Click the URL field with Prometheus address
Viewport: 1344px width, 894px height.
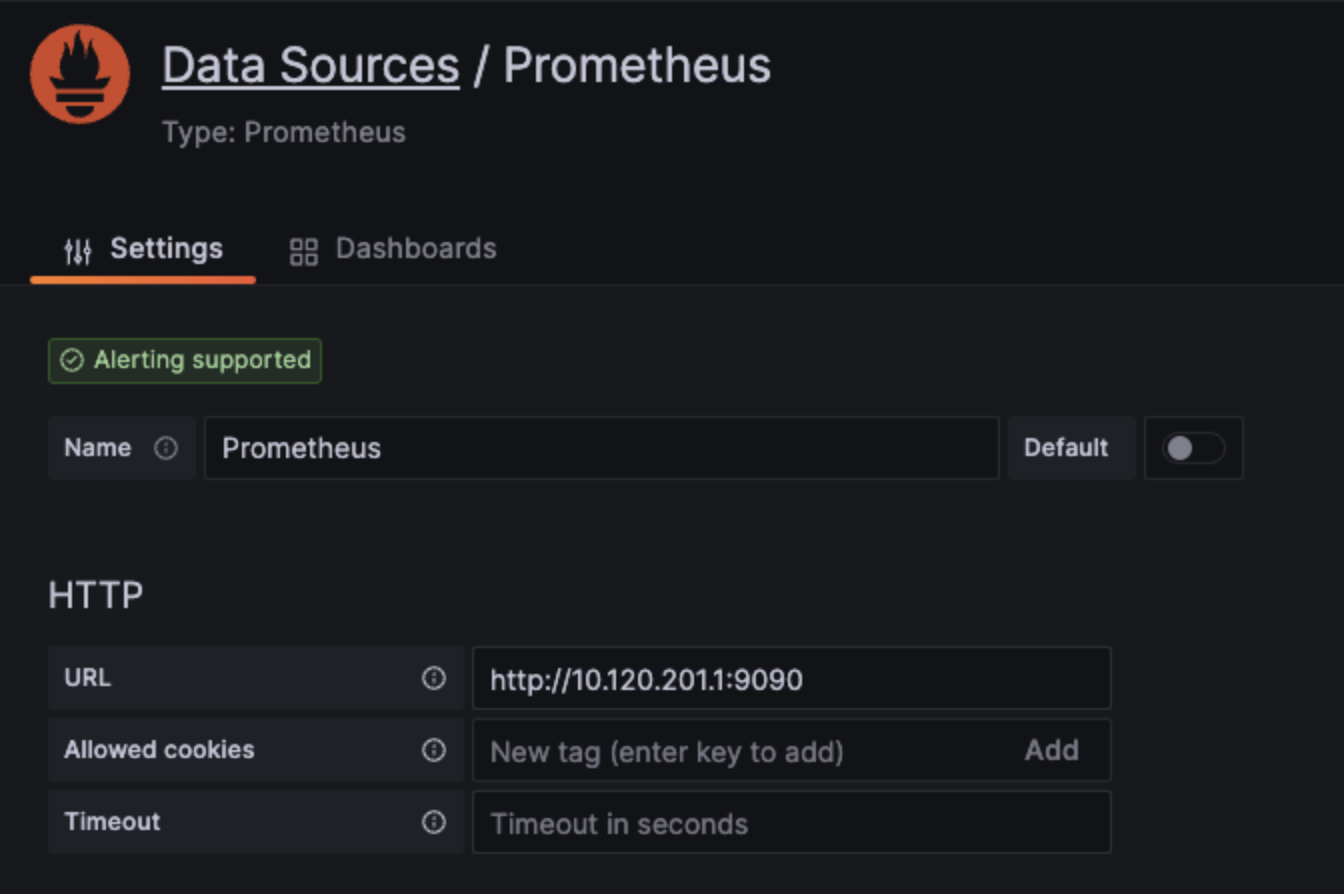790,678
